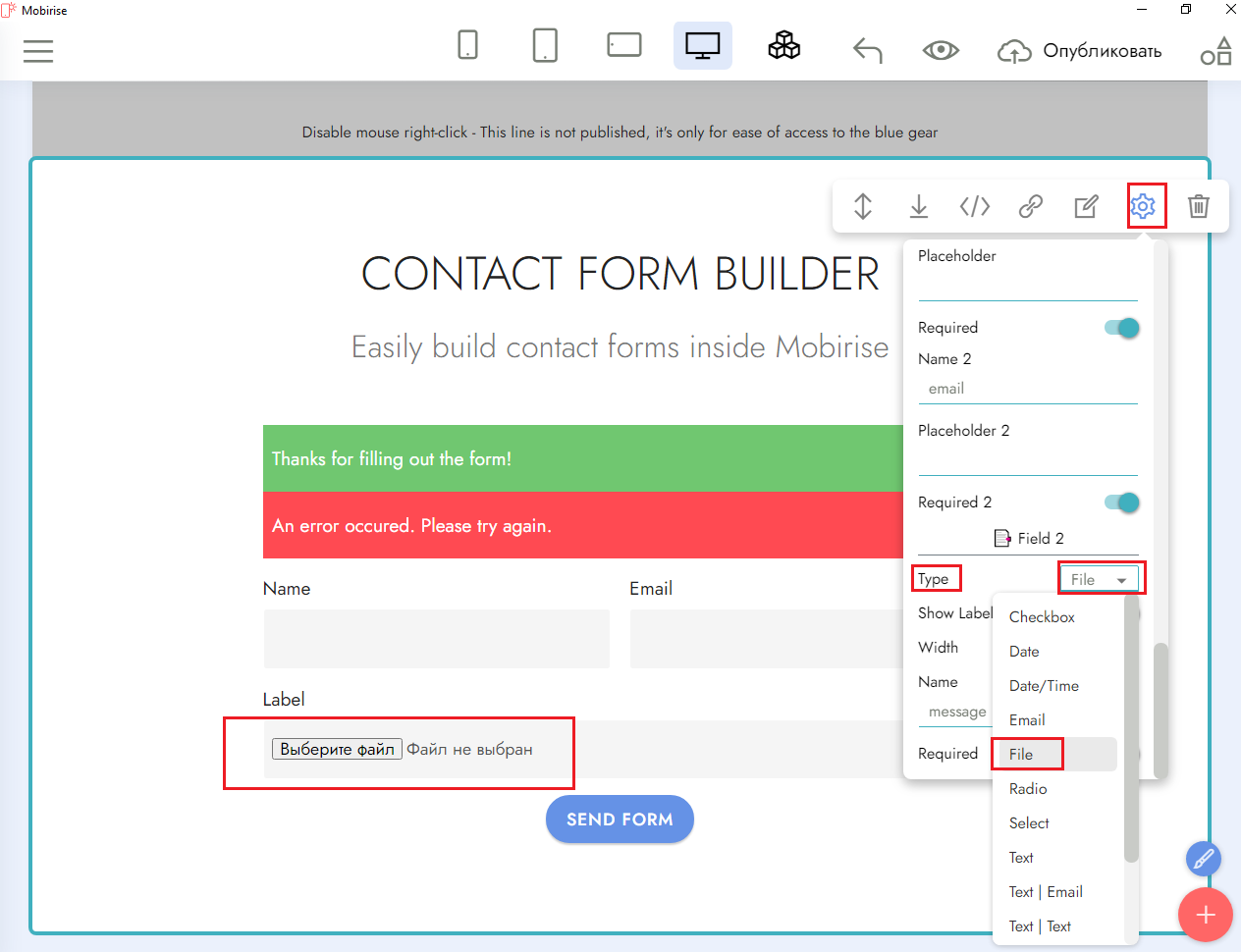This screenshot has height=952, width=1241.
Task: Click the undo arrow icon
Action: (x=868, y=50)
